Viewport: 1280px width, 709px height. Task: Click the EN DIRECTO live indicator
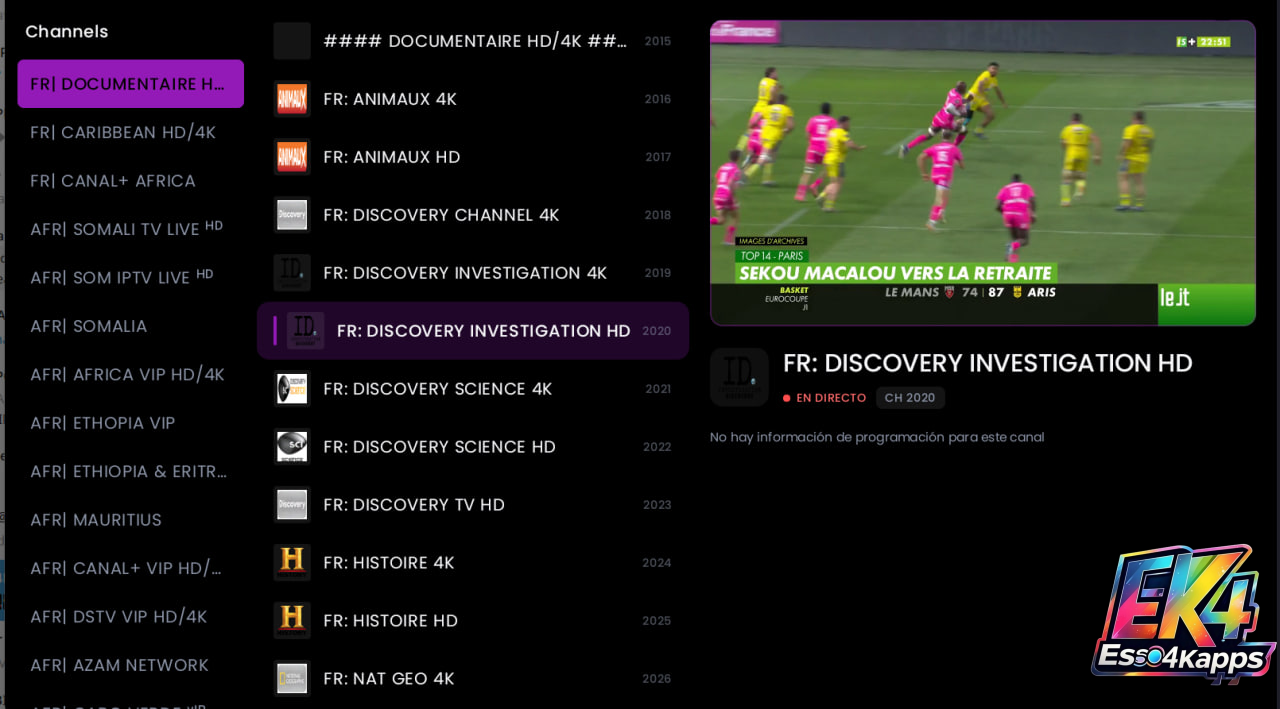click(x=825, y=398)
